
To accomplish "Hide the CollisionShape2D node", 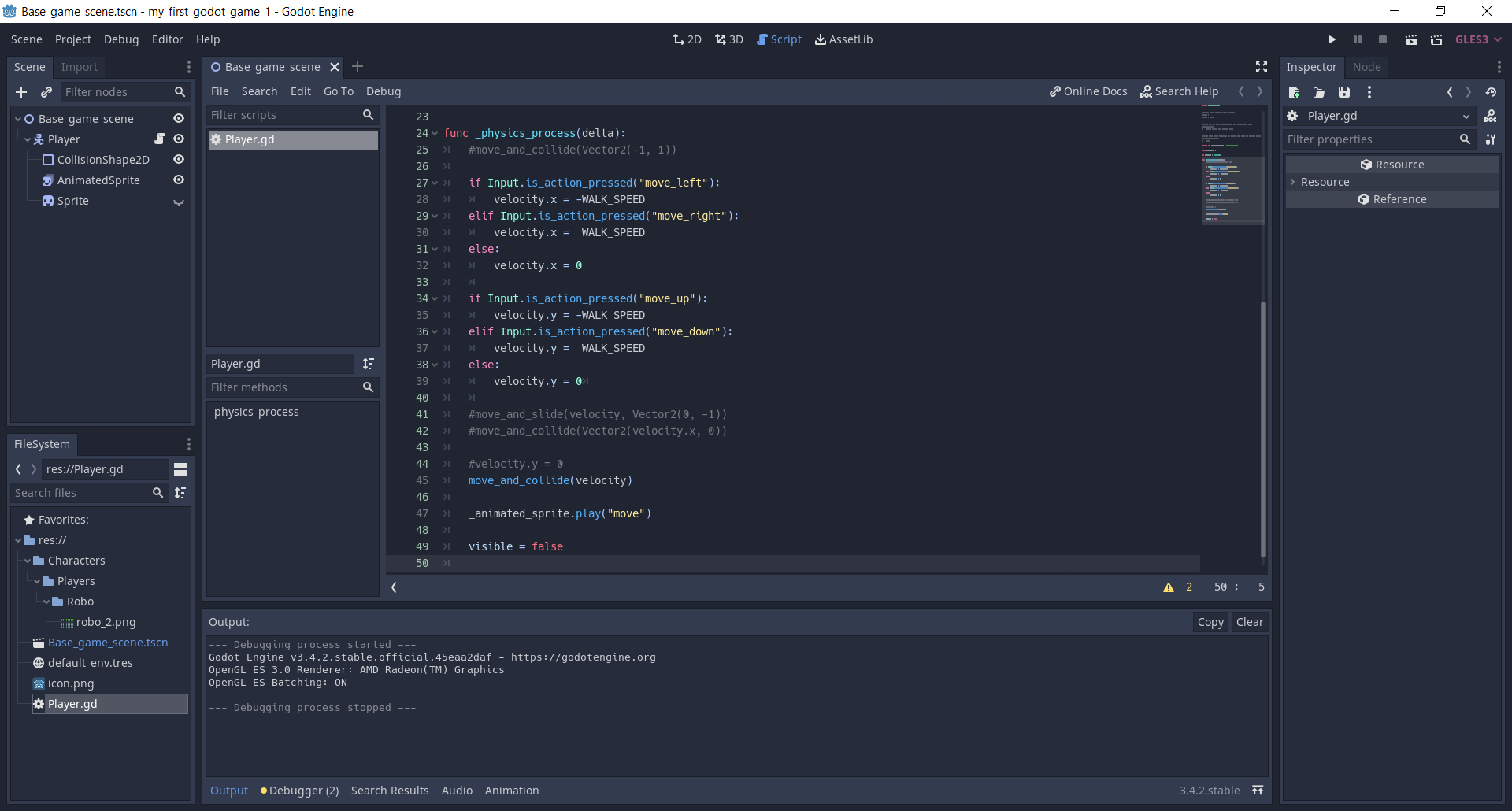I will coord(179,160).
